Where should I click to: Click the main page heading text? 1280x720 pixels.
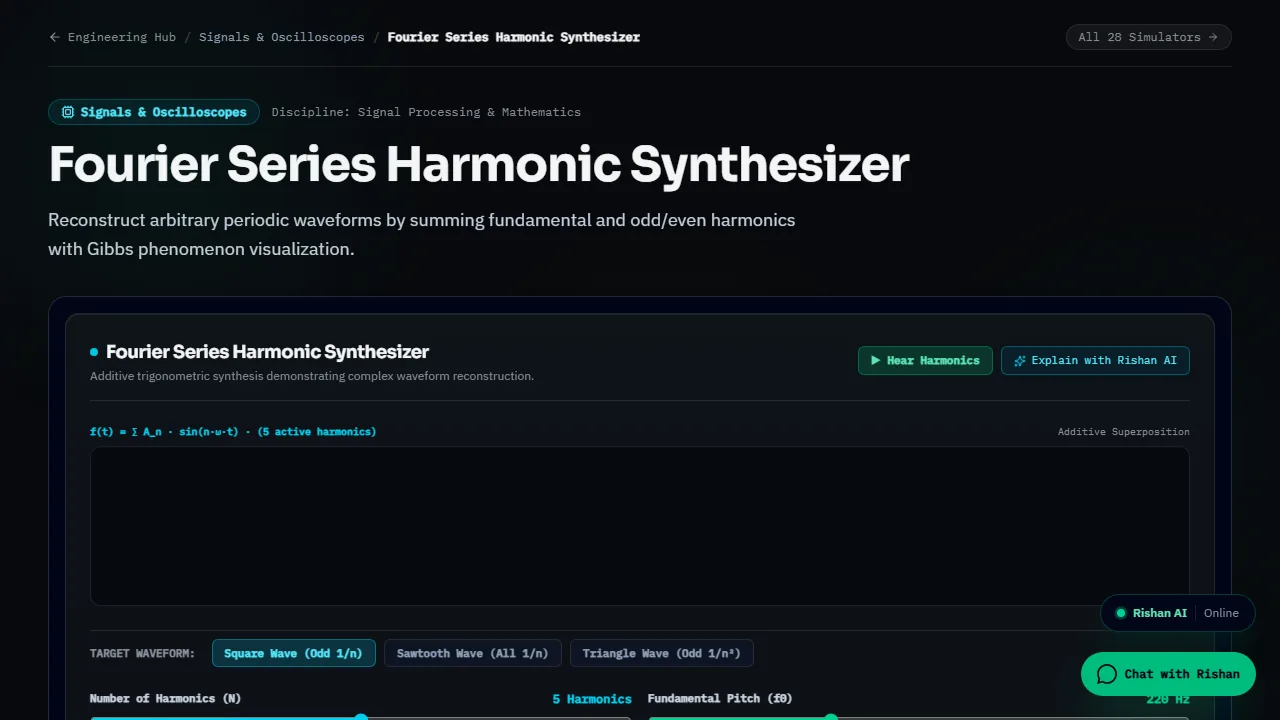pos(479,165)
